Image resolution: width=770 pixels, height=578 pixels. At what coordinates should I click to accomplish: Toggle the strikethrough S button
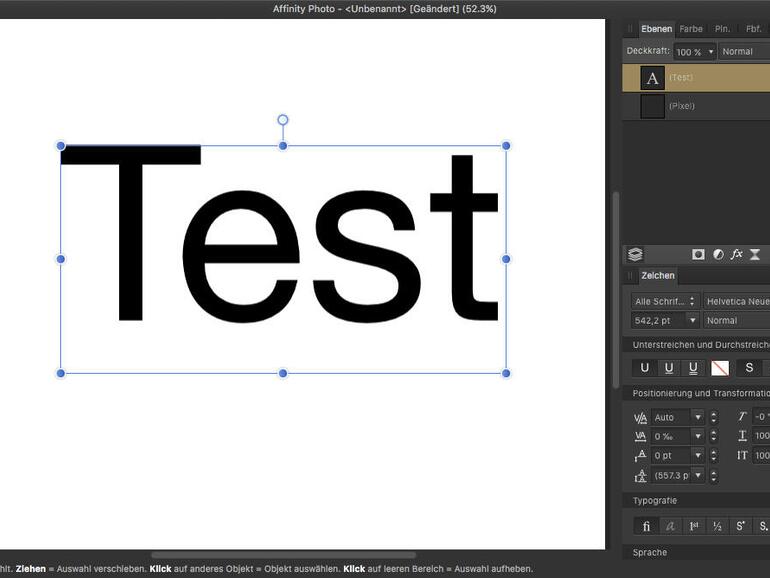749,368
